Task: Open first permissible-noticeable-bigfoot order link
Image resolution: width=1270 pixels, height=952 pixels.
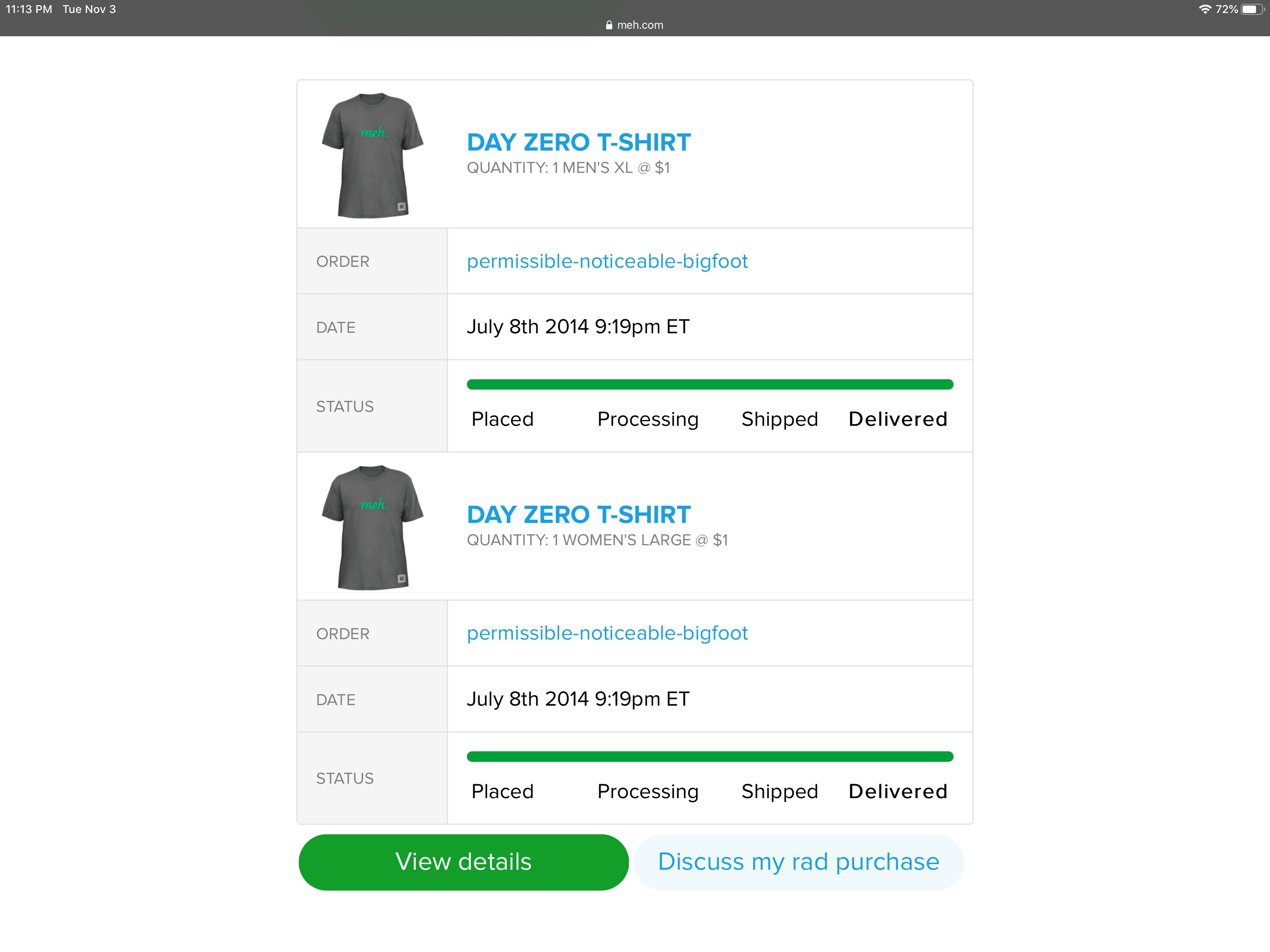Action: (x=607, y=261)
